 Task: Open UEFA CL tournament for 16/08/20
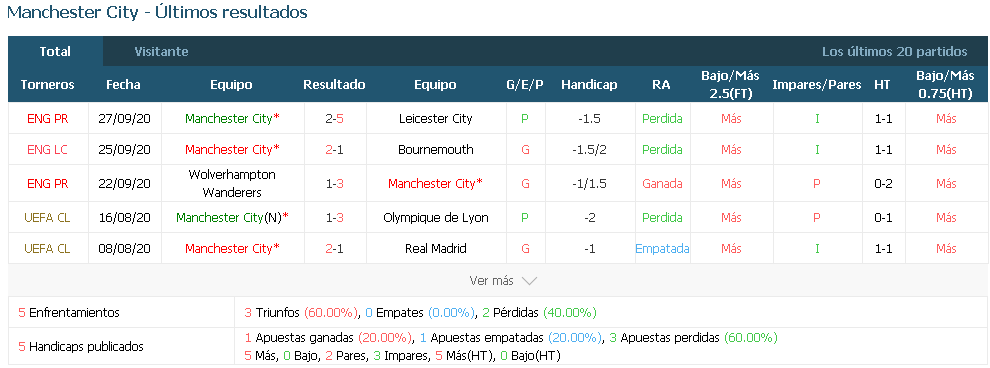click(47, 218)
